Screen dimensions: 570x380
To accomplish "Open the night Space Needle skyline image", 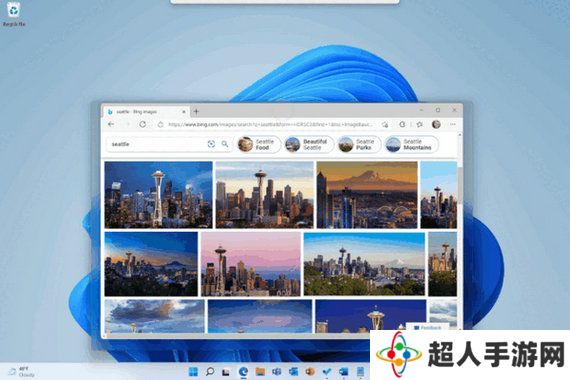I will pyautogui.click(x=158, y=195).
